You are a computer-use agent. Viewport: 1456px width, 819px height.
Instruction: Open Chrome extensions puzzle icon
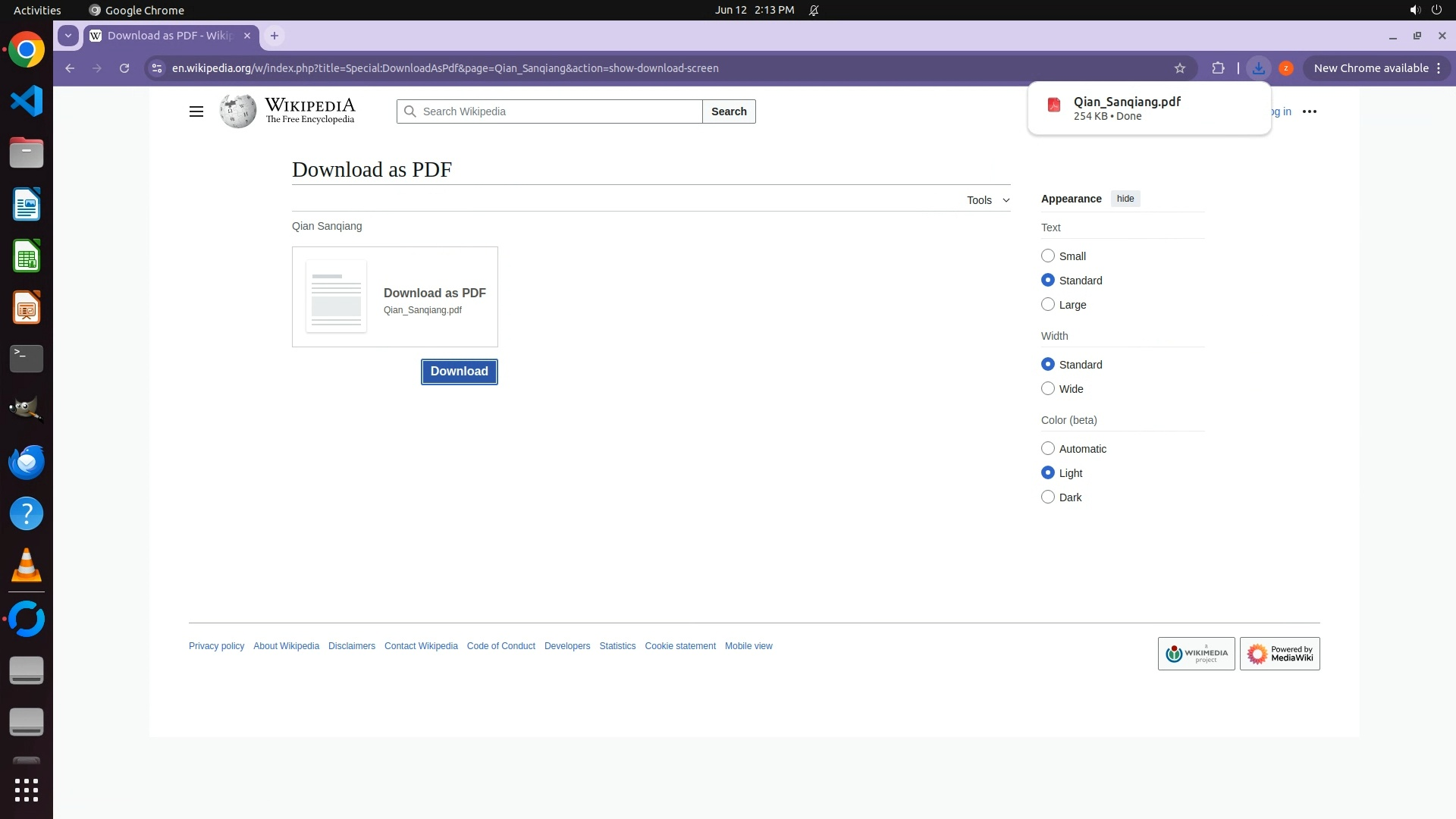1218,68
